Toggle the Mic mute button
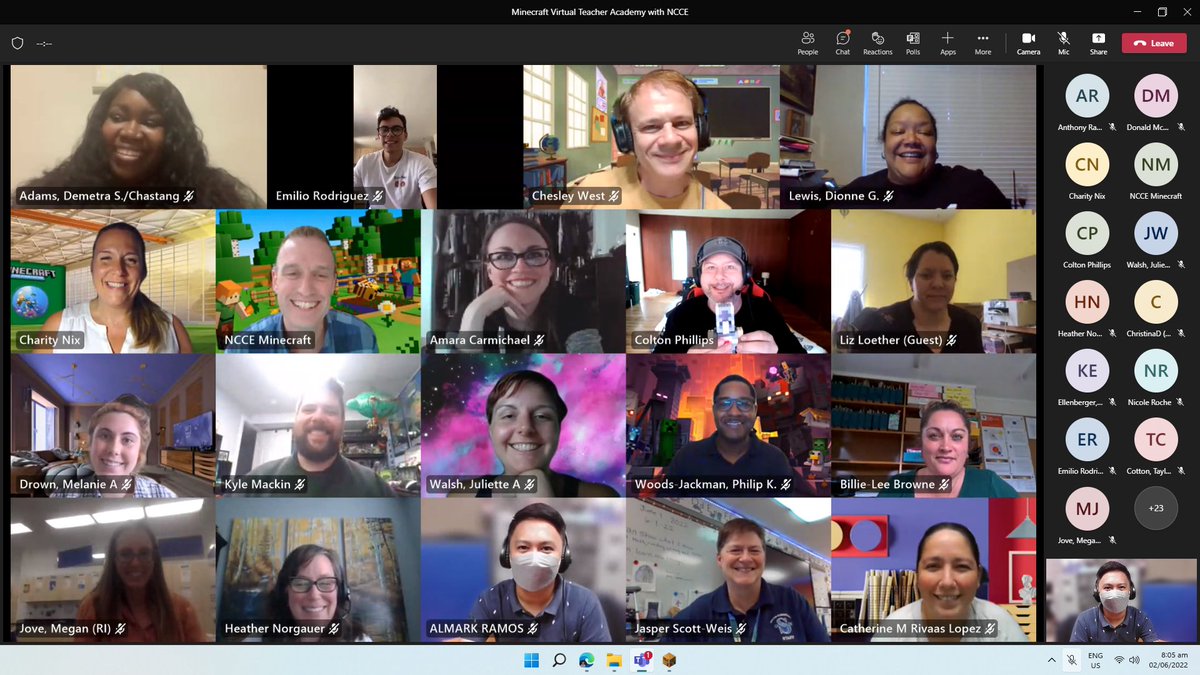The height and width of the screenshot is (675, 1200). click(1064, 43)
